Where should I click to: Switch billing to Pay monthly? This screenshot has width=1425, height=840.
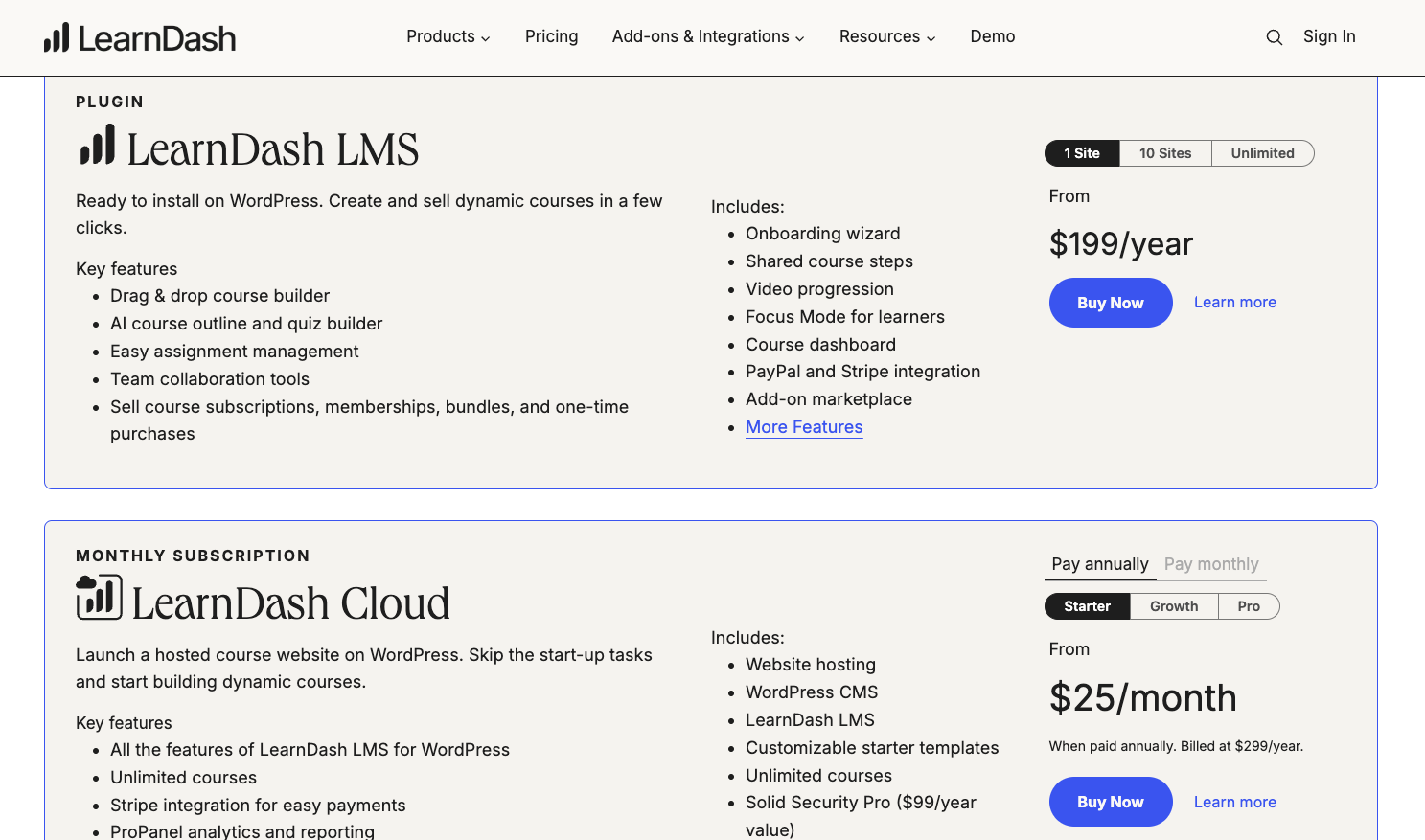pos(1210,564)
